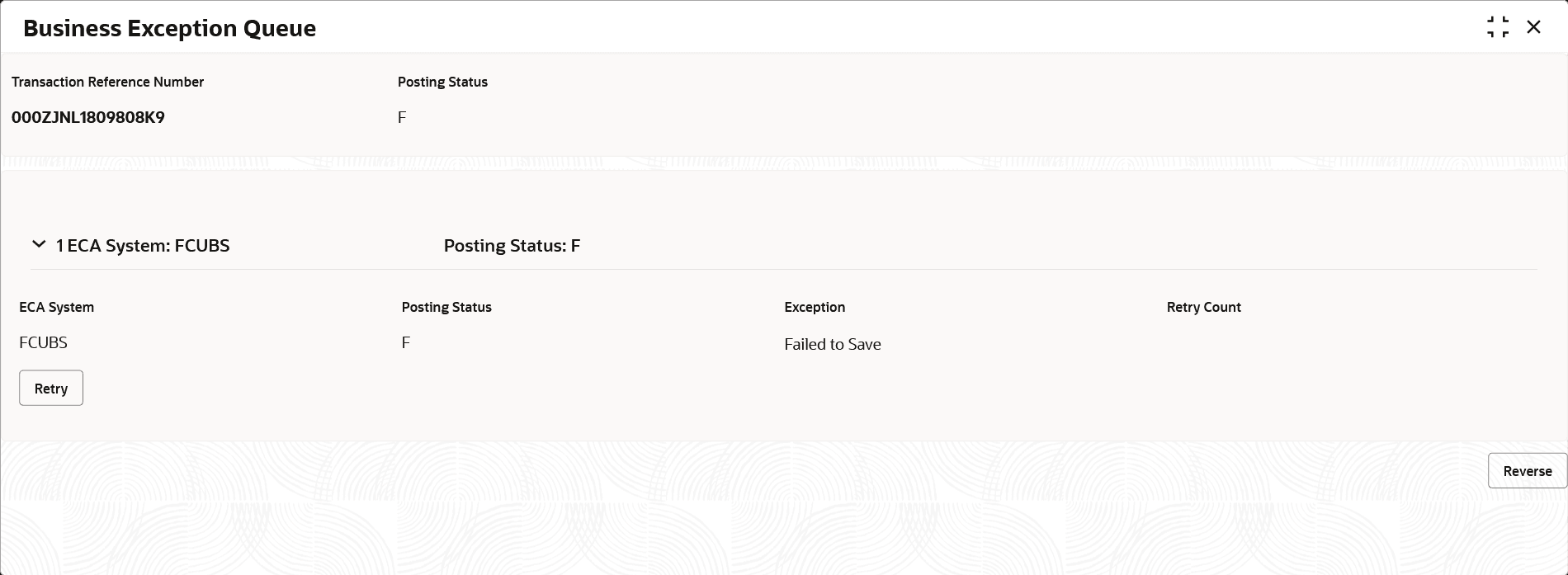Click the Retry Count column label
1568x575 pixels.
pyautogui.click(x=1203, y=307)
